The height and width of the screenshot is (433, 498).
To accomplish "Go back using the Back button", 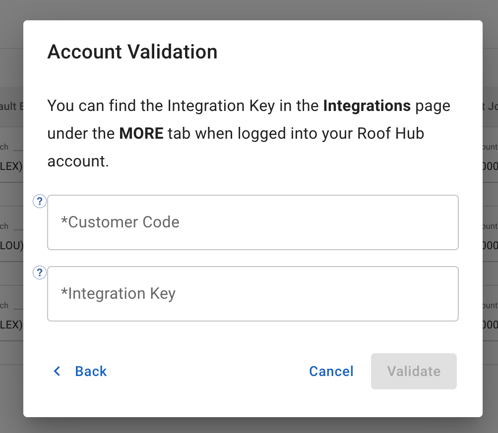I will pos(80,371).
